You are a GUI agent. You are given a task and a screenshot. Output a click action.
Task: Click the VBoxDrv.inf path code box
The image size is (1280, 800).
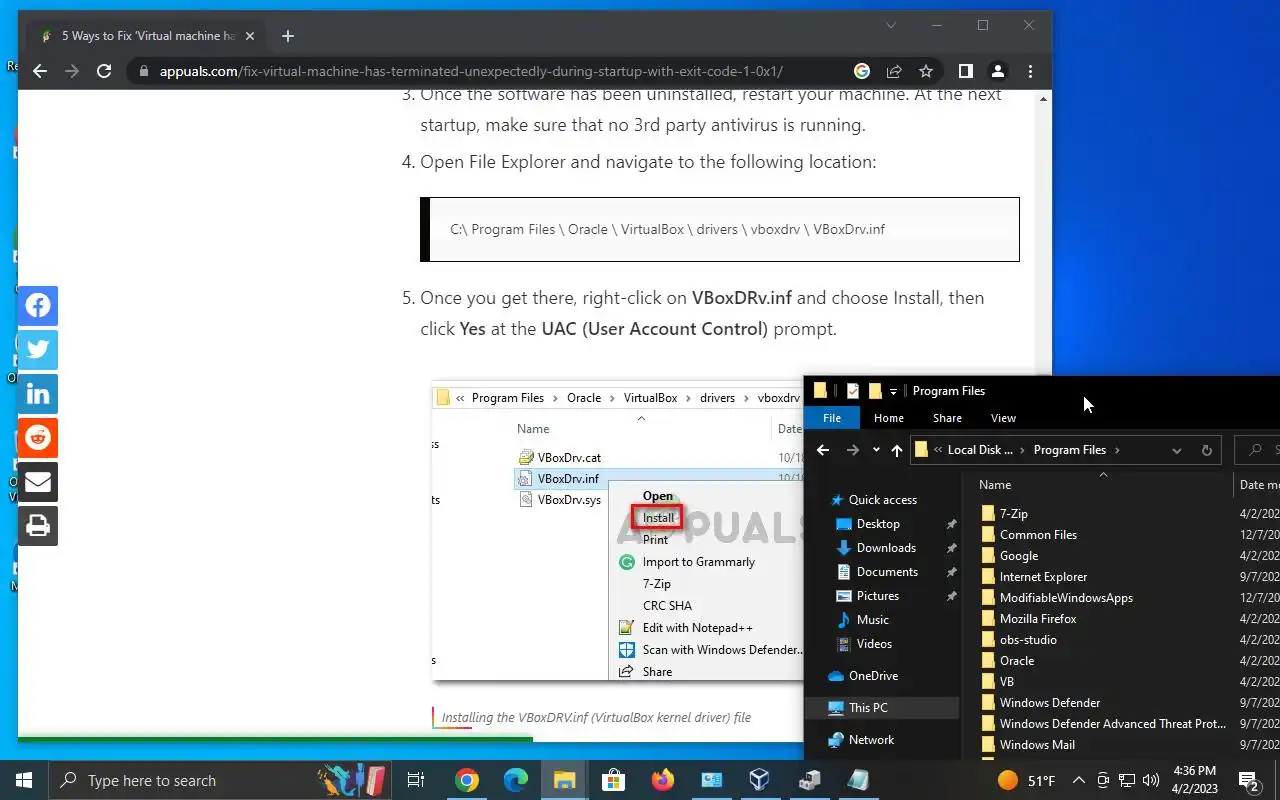tap(720, 229)
